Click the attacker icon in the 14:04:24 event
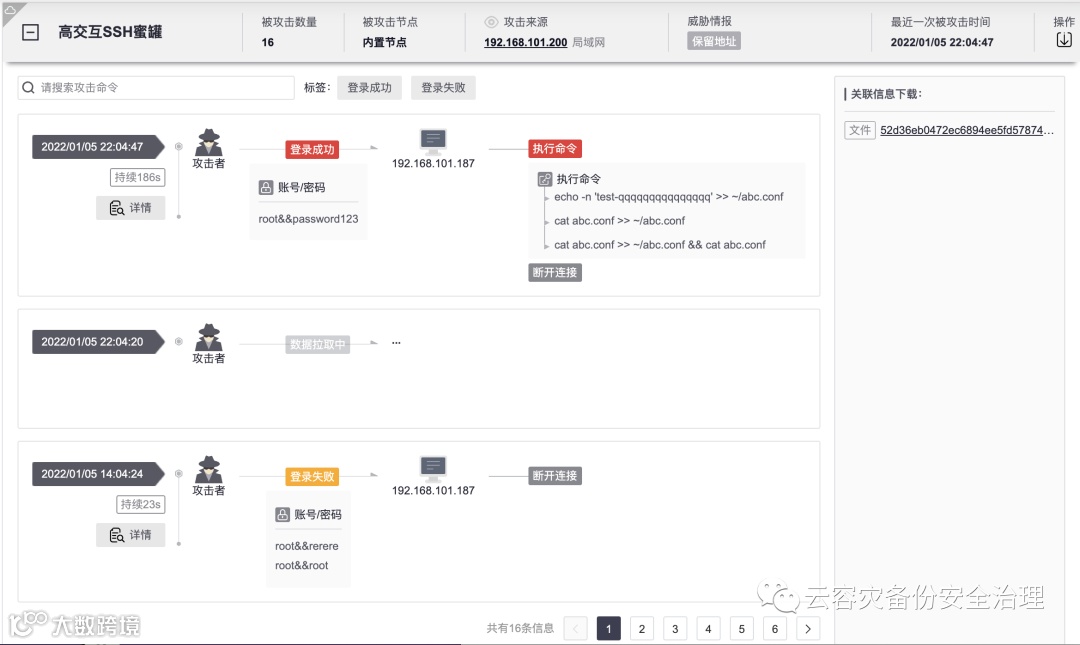Screen dimensions: 1080x645 [208, 470]
